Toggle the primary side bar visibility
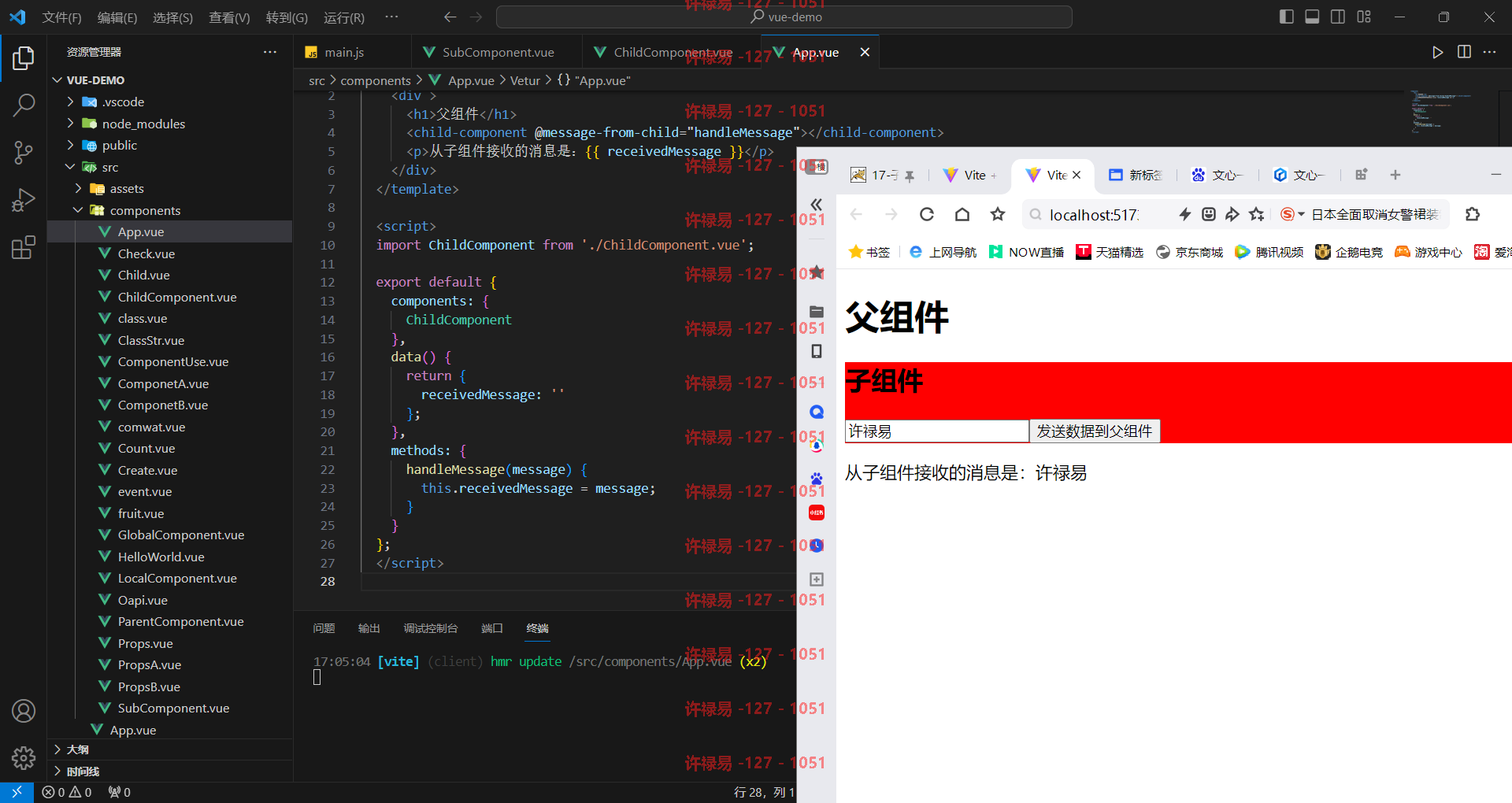This screenshot has height=803, width=1512. (x=1287, y=17)
